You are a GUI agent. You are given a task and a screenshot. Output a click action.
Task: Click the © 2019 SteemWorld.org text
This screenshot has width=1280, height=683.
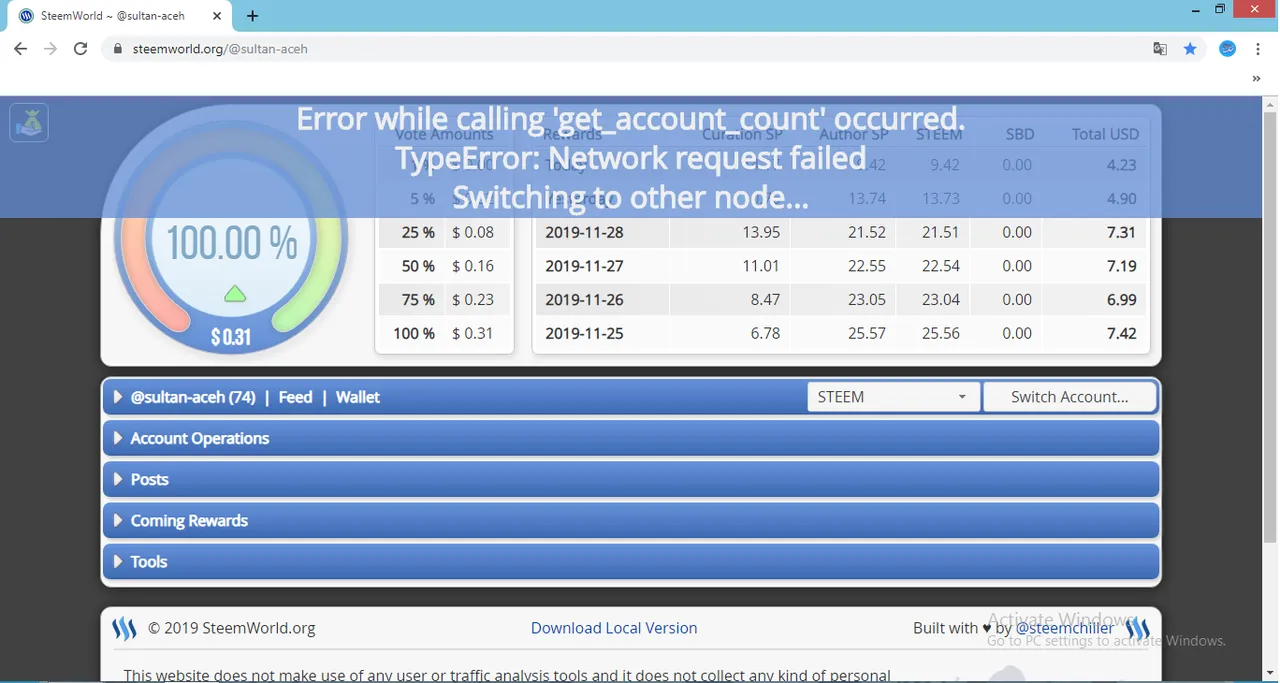click(231, 628)
